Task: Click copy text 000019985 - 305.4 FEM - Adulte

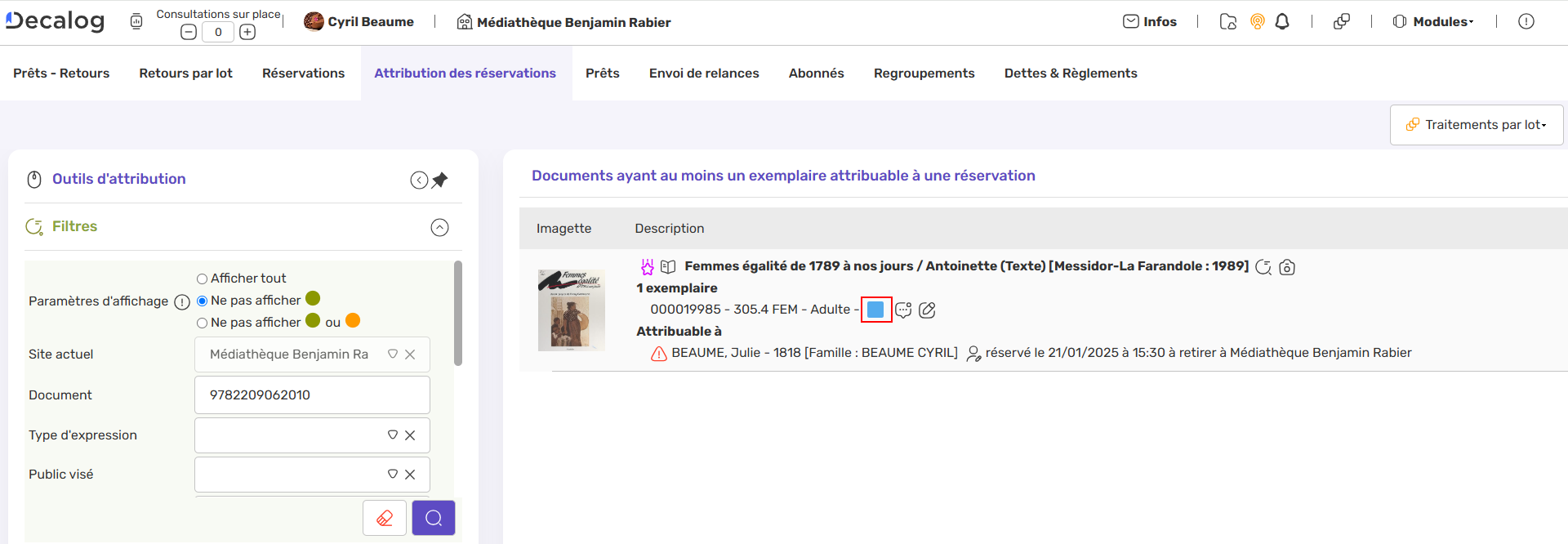Action: 750,310
